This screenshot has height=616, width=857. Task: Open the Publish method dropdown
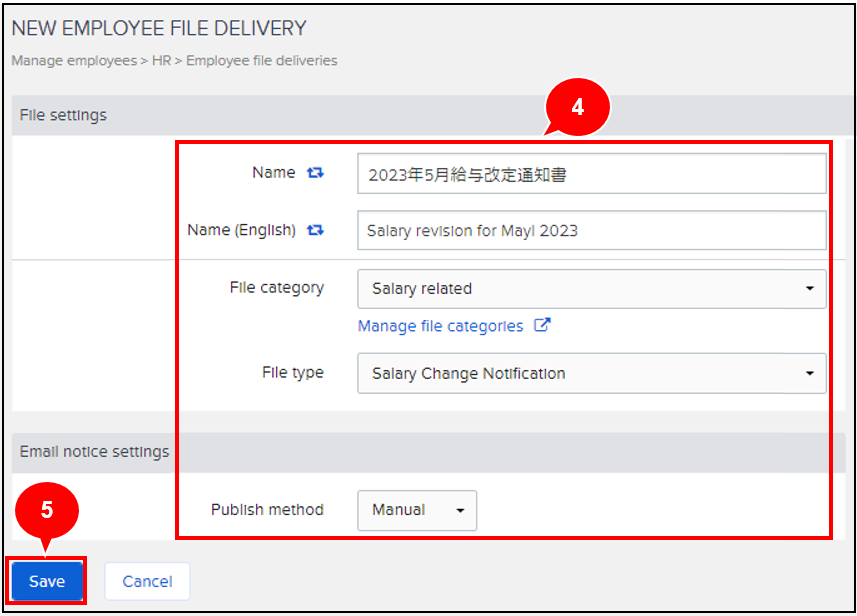tap(417, 510)
